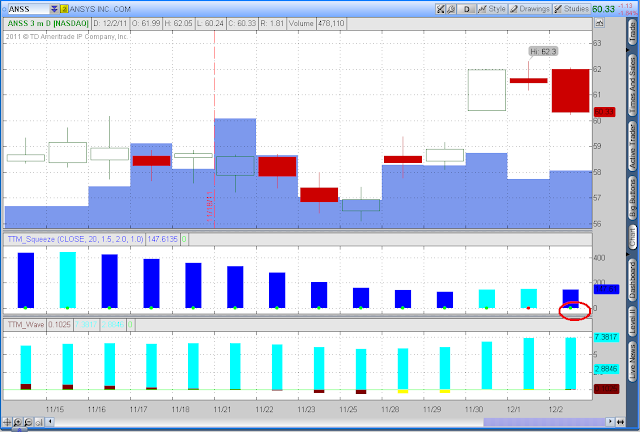Click the 147.6135 squeeze value
The width and height of the screenshot is (640, 432).
tap(163, 239)
